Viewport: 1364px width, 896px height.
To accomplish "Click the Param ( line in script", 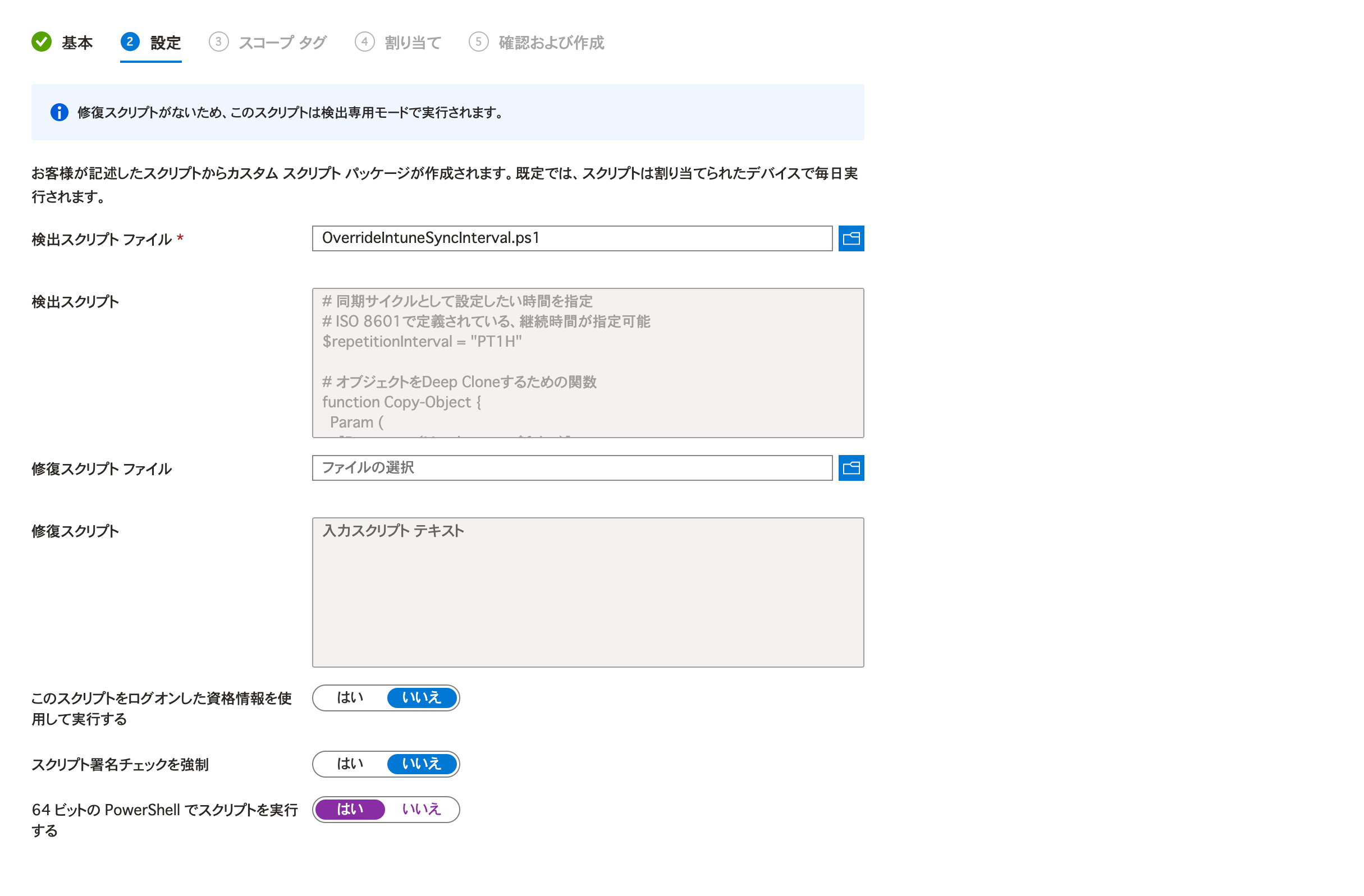I will point(356,422).
